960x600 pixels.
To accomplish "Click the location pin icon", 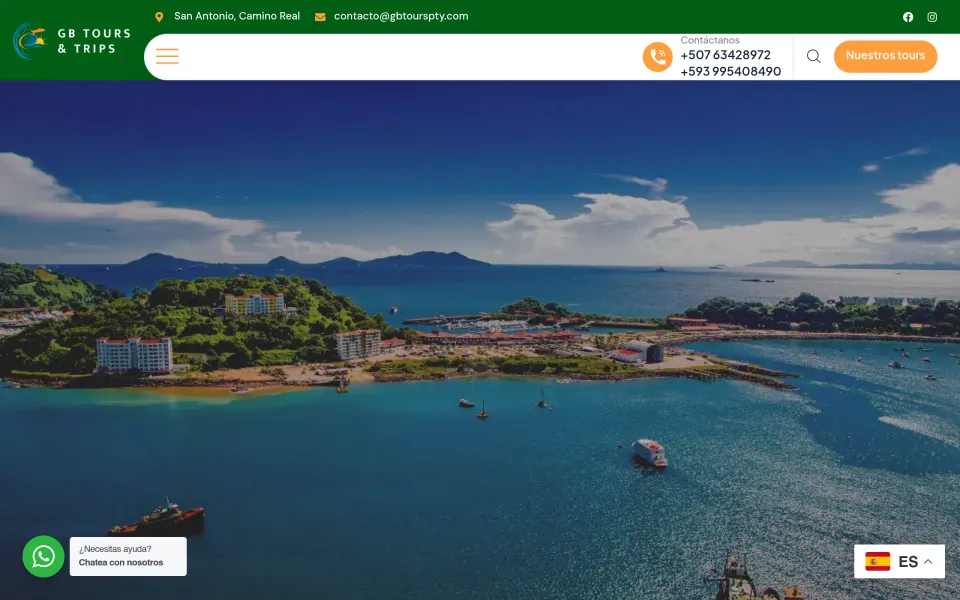I will click(x=159, y=17).
